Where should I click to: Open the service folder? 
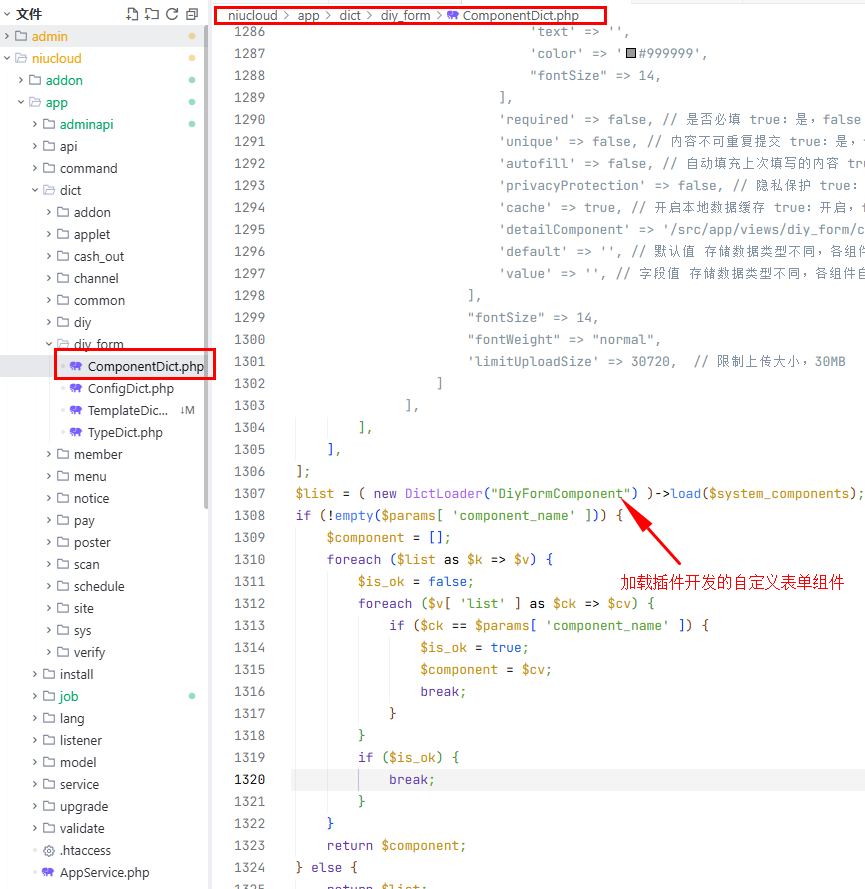tap(79, 785)
